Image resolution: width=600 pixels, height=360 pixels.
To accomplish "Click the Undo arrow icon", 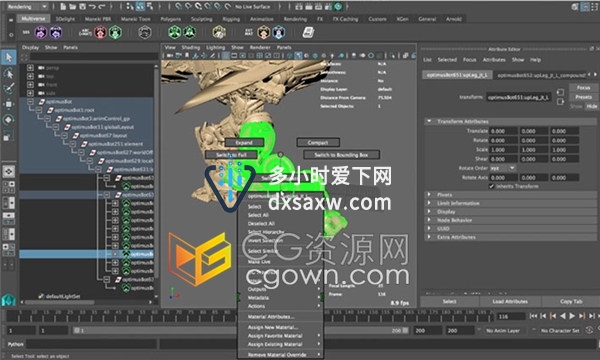I will [92, 7].
